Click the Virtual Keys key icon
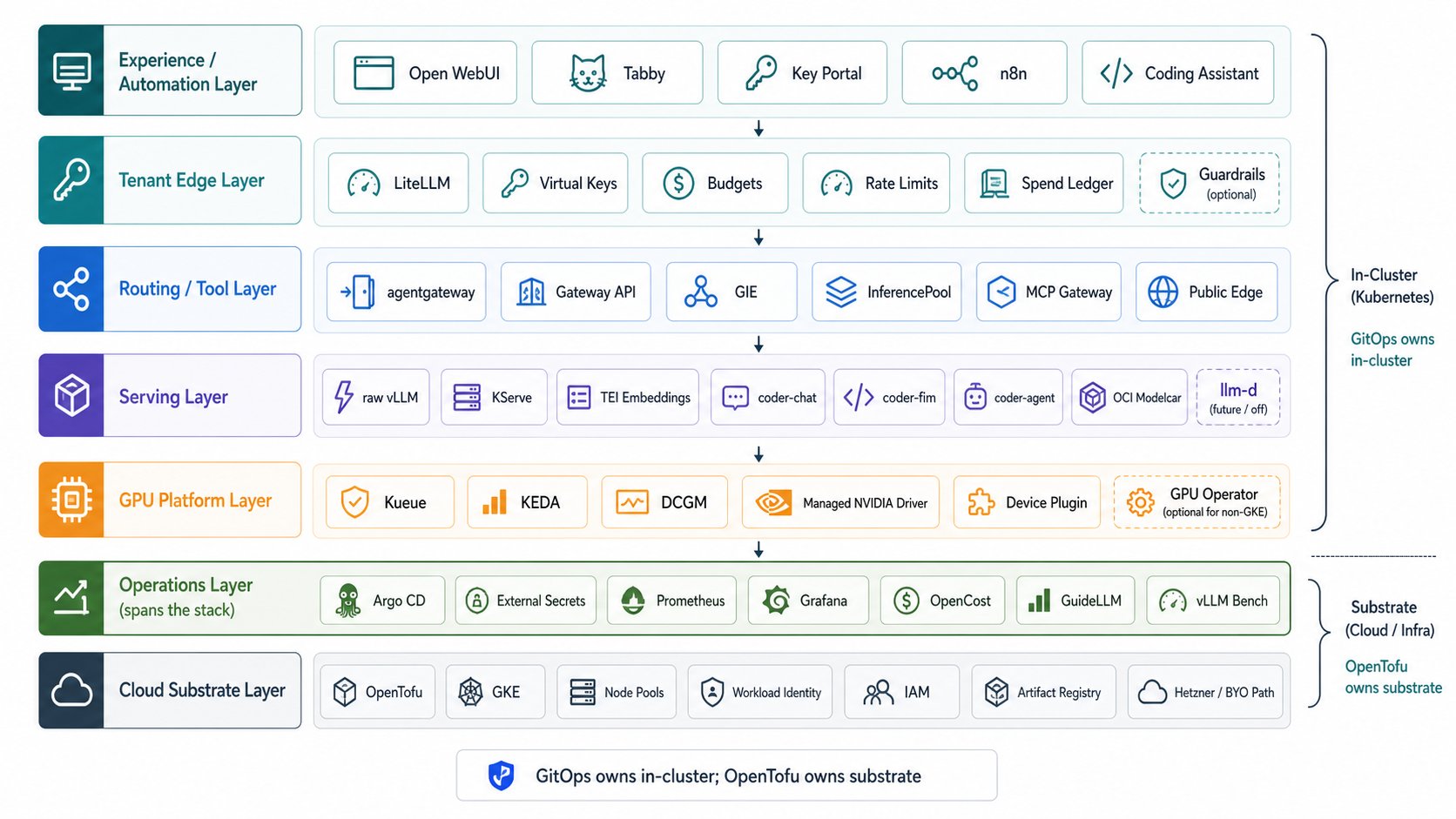 [515, 183]
